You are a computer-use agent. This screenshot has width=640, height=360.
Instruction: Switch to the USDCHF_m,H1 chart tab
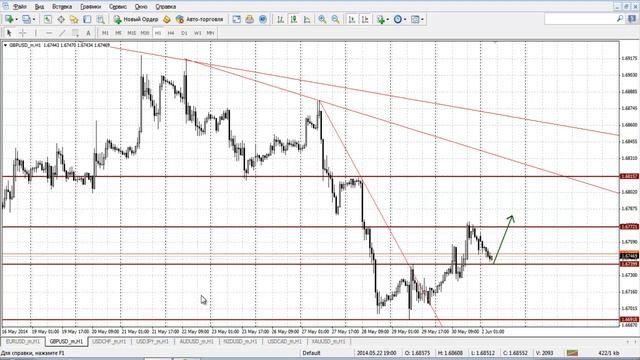(109, 342)
